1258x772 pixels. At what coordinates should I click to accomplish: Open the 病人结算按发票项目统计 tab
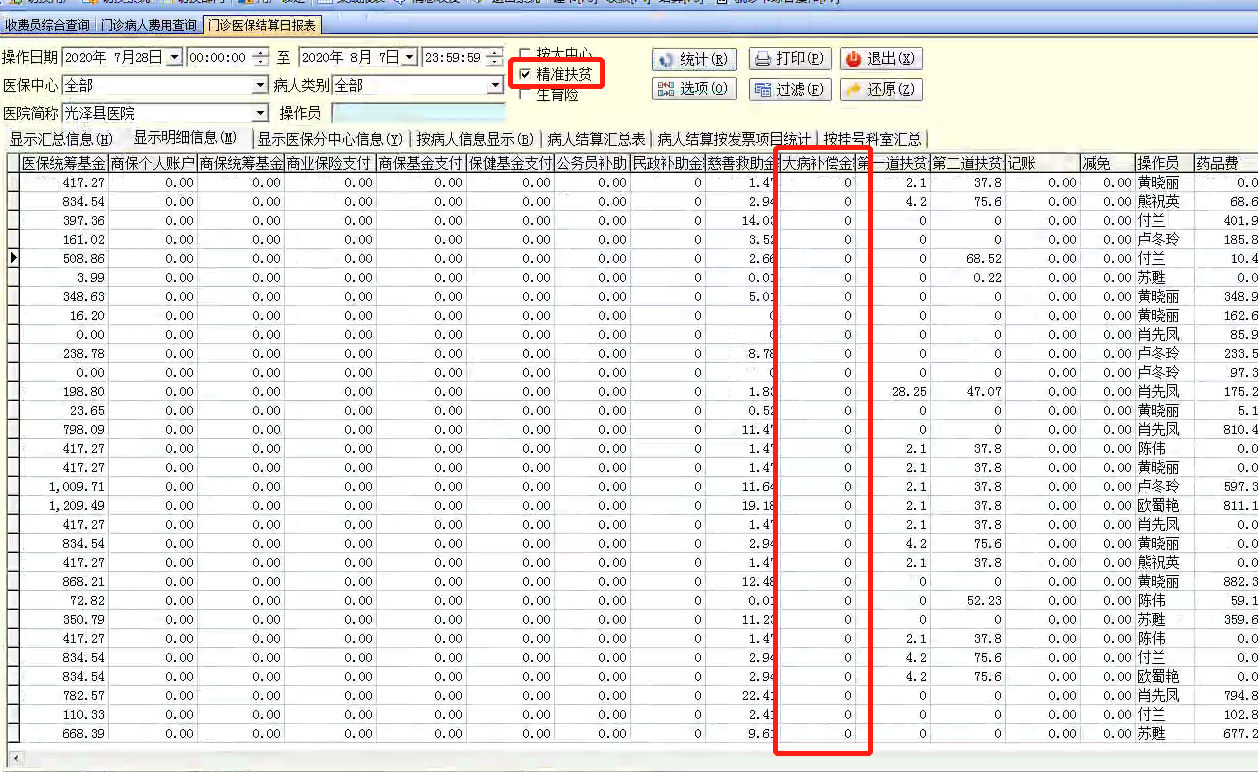click(x=734, y=139)
